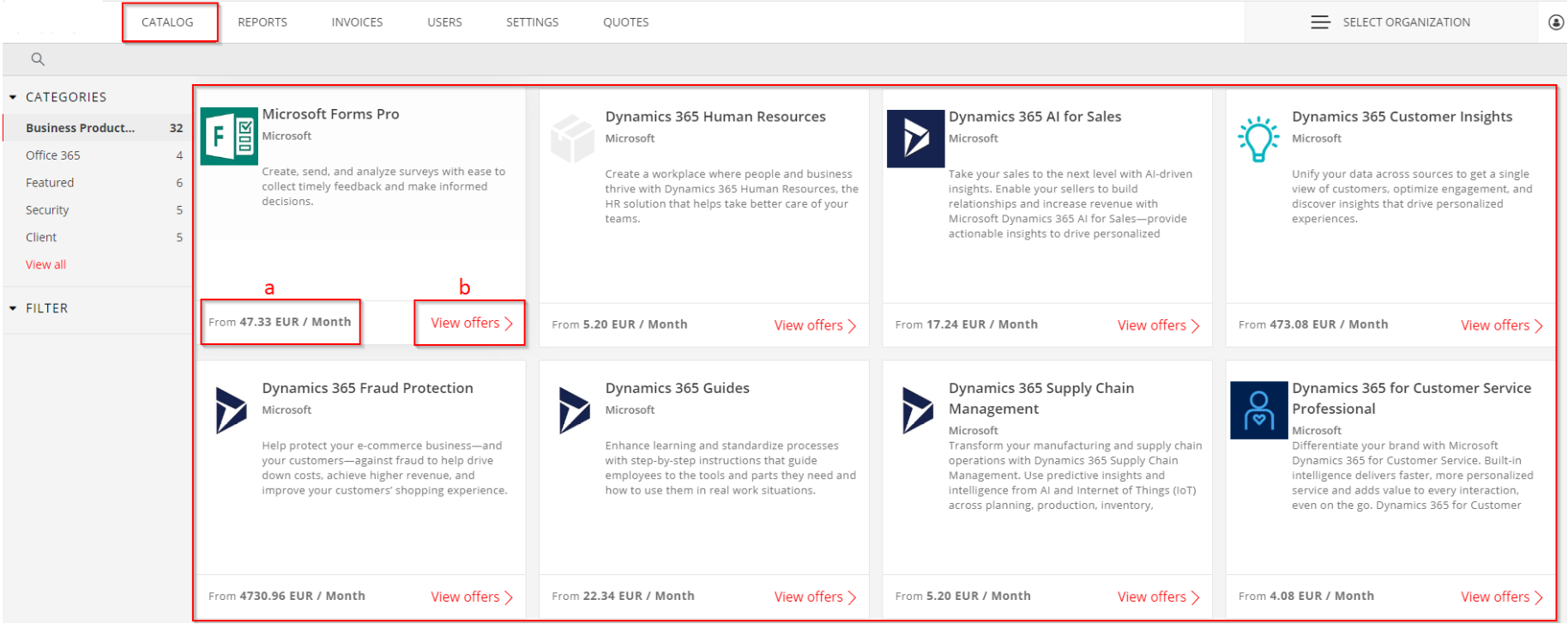Click the Dynamics 365 Human Resources title
The width and height of the screenshot is (1568, 630).
715,117
